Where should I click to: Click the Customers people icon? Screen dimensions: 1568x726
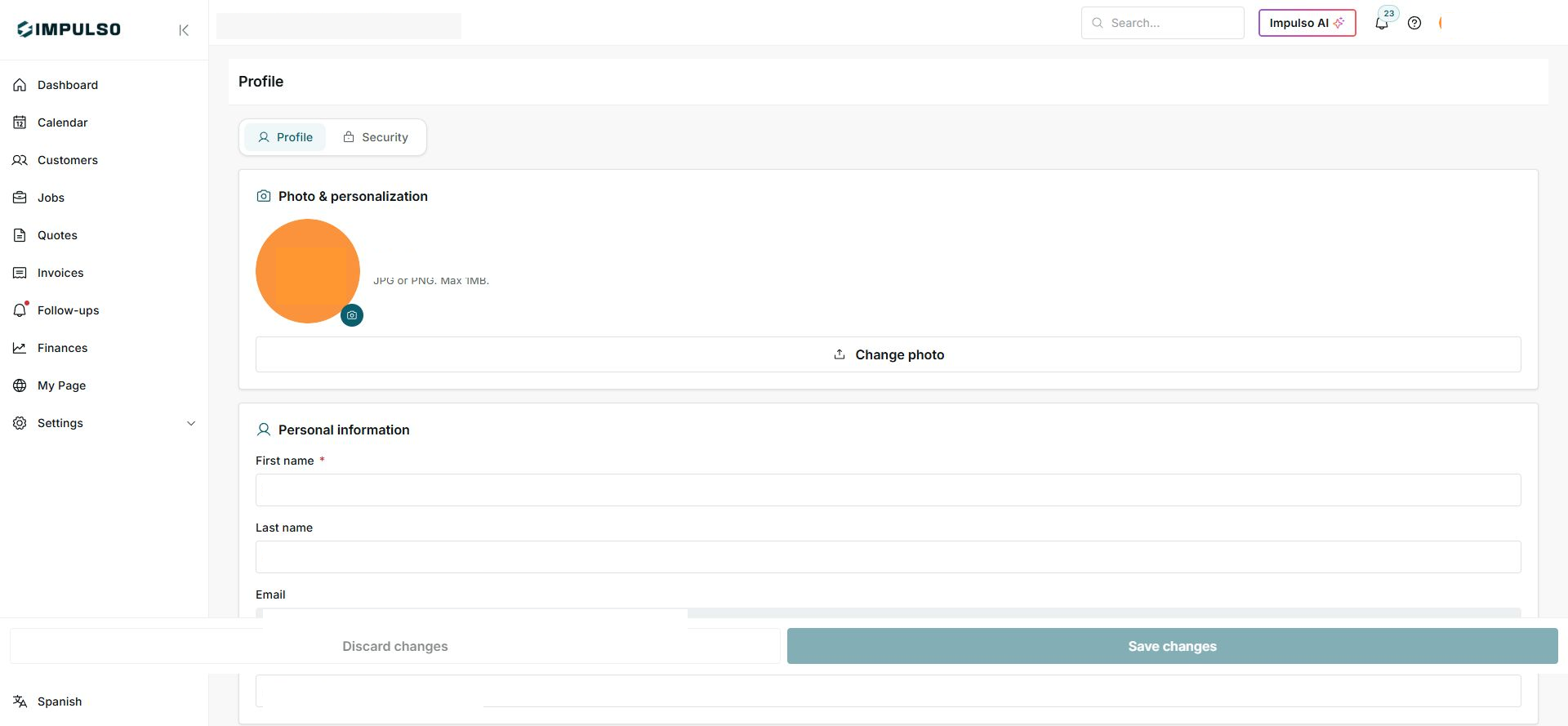coord(20,160)
